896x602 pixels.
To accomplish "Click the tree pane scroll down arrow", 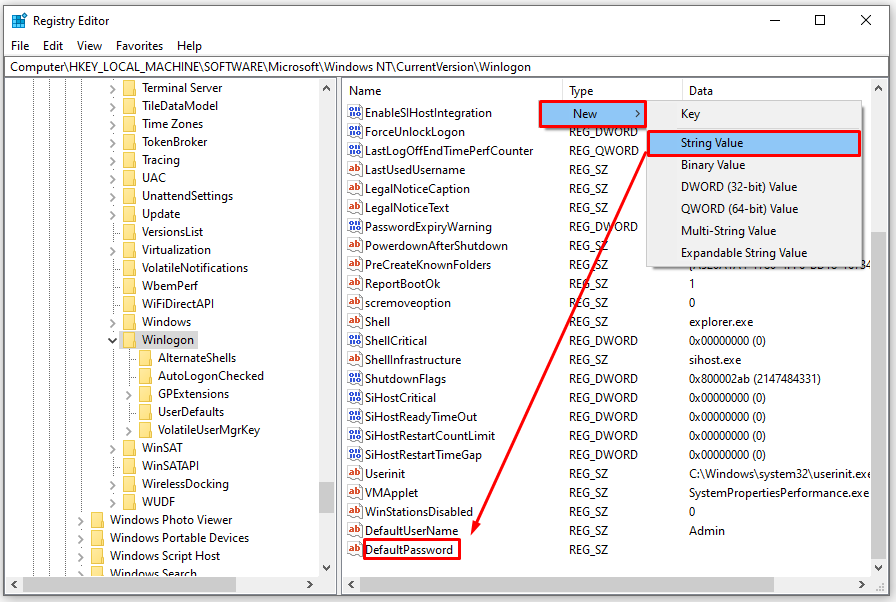I will click(x=326, y=567).
